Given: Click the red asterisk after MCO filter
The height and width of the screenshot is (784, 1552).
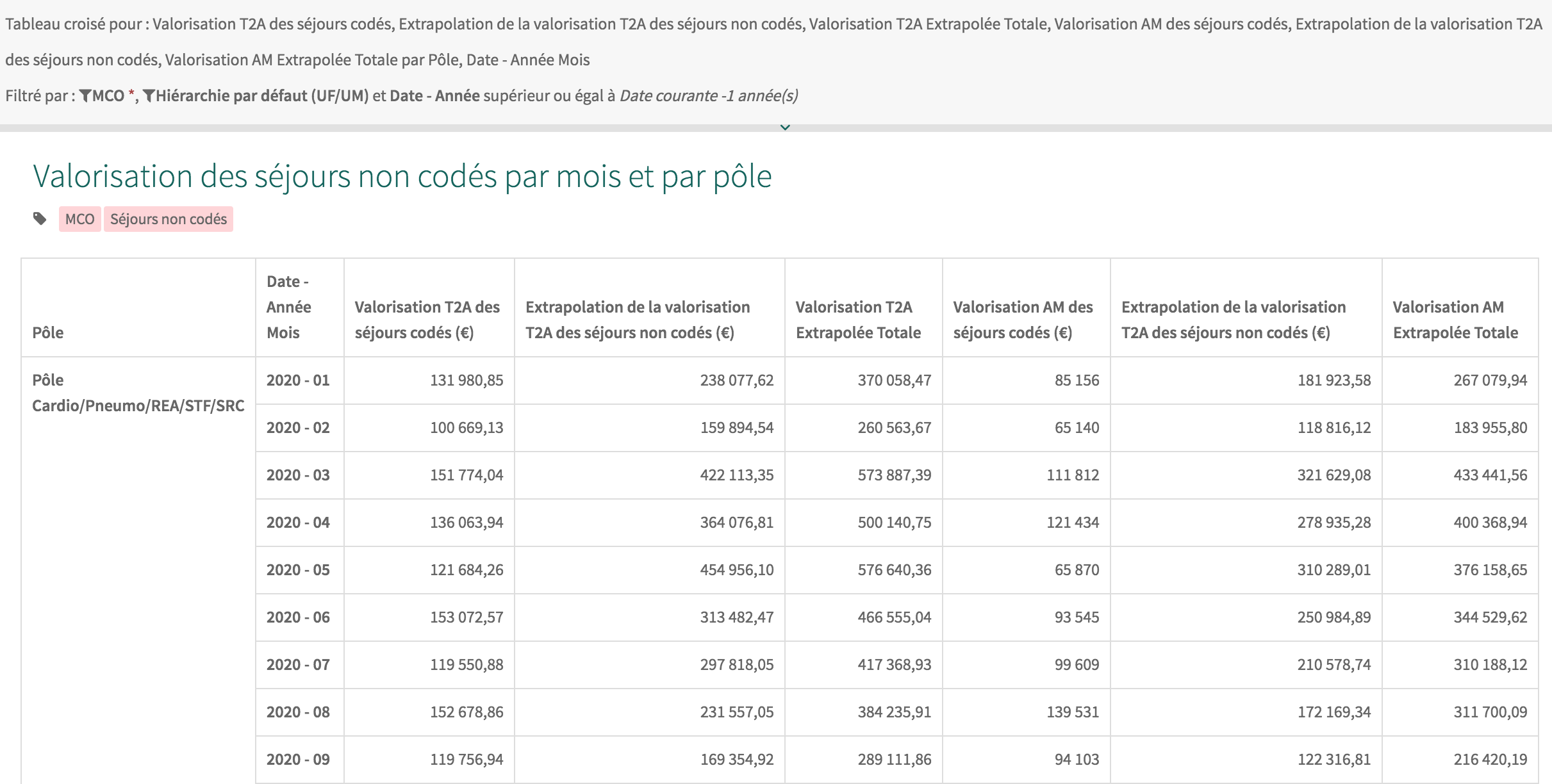Looking at the screenshot, I should (131, 95).
